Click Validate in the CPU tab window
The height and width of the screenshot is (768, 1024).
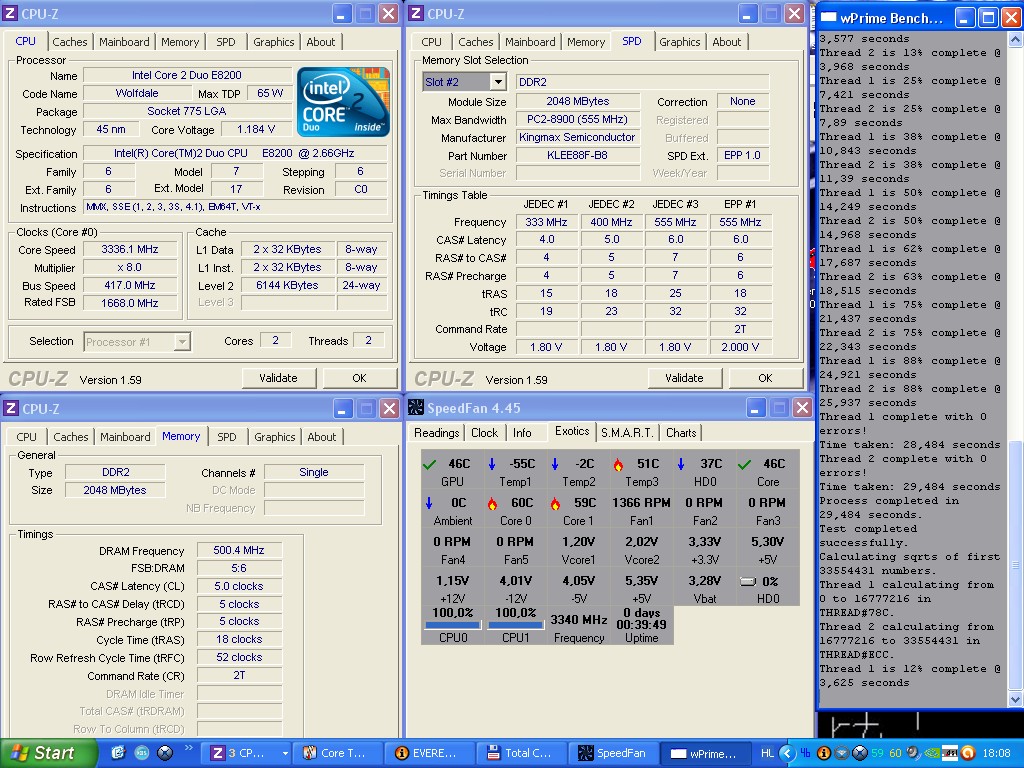[x=278, y=378]
